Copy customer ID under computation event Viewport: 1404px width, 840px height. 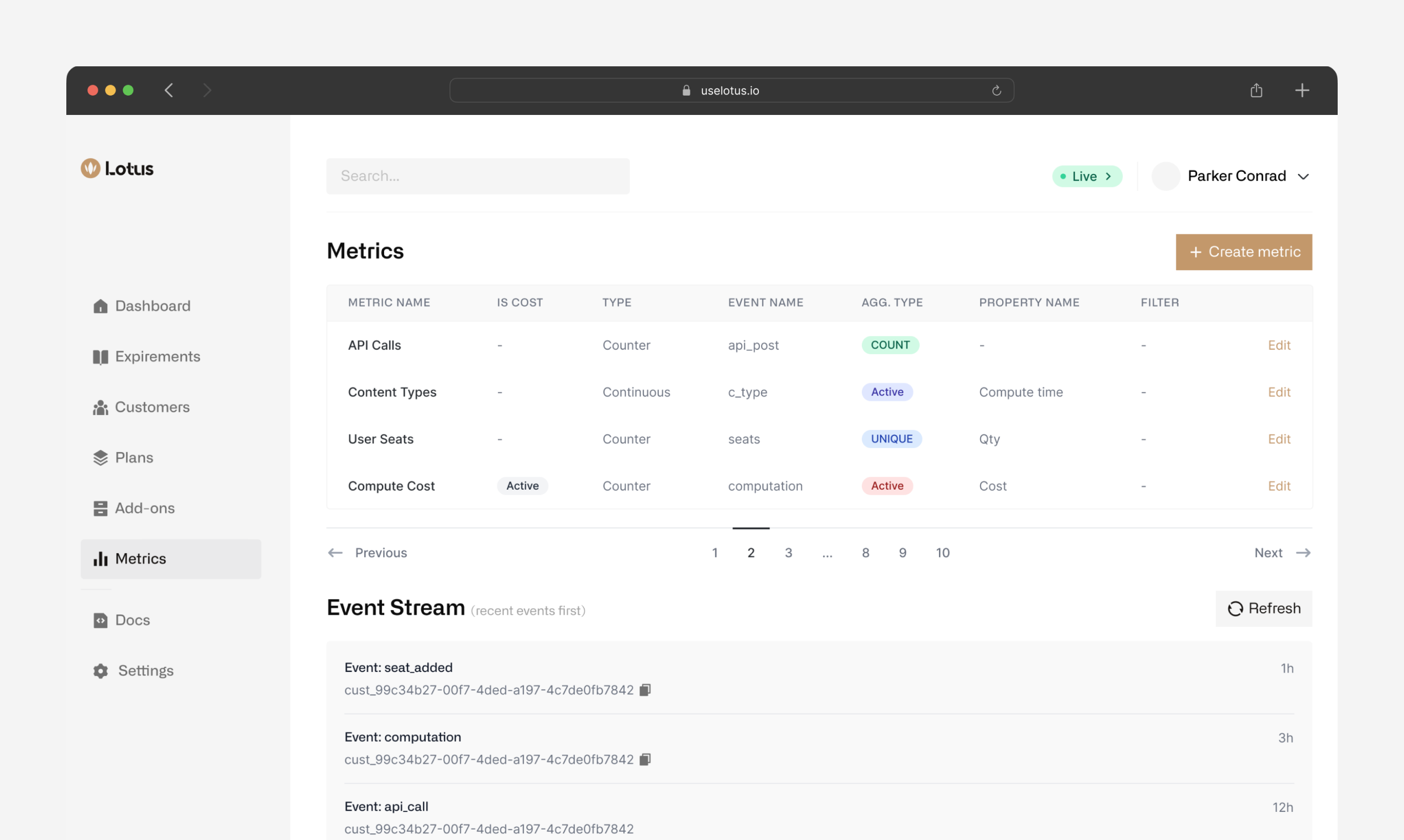645,759
